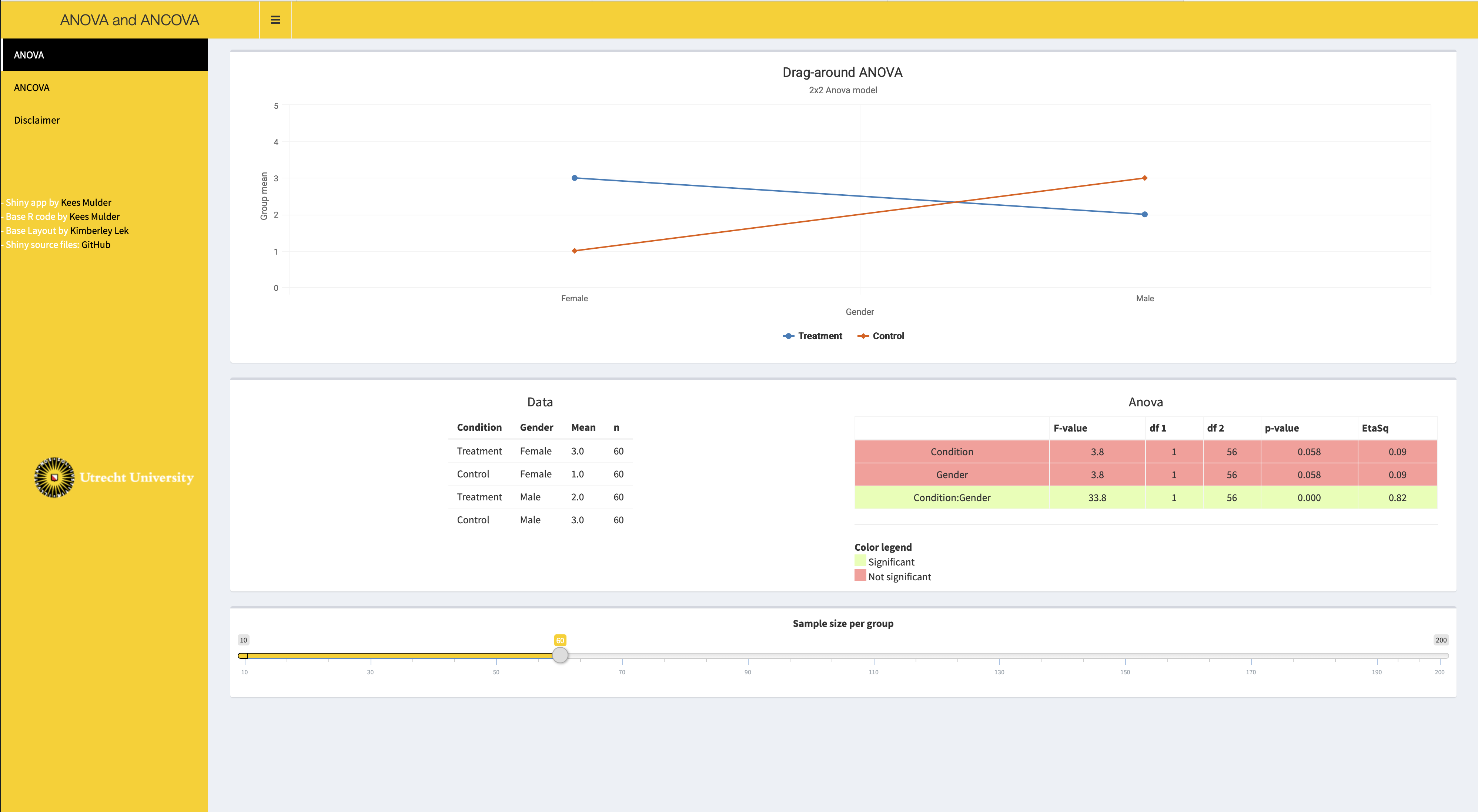Open the ANCOVA sidebar tab
This screenshot has width=1478, height=812.
coord(106,88)
